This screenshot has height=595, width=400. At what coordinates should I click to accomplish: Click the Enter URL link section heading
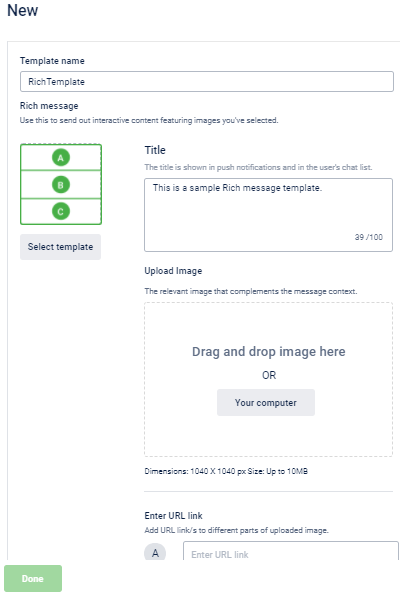173,515
